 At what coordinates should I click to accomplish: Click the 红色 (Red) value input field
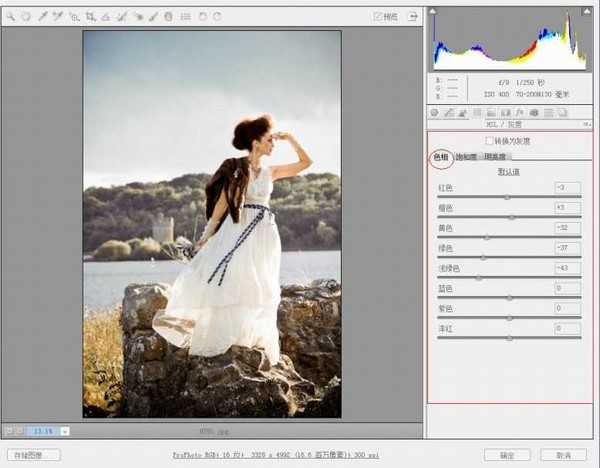click(x=567, y=187)
